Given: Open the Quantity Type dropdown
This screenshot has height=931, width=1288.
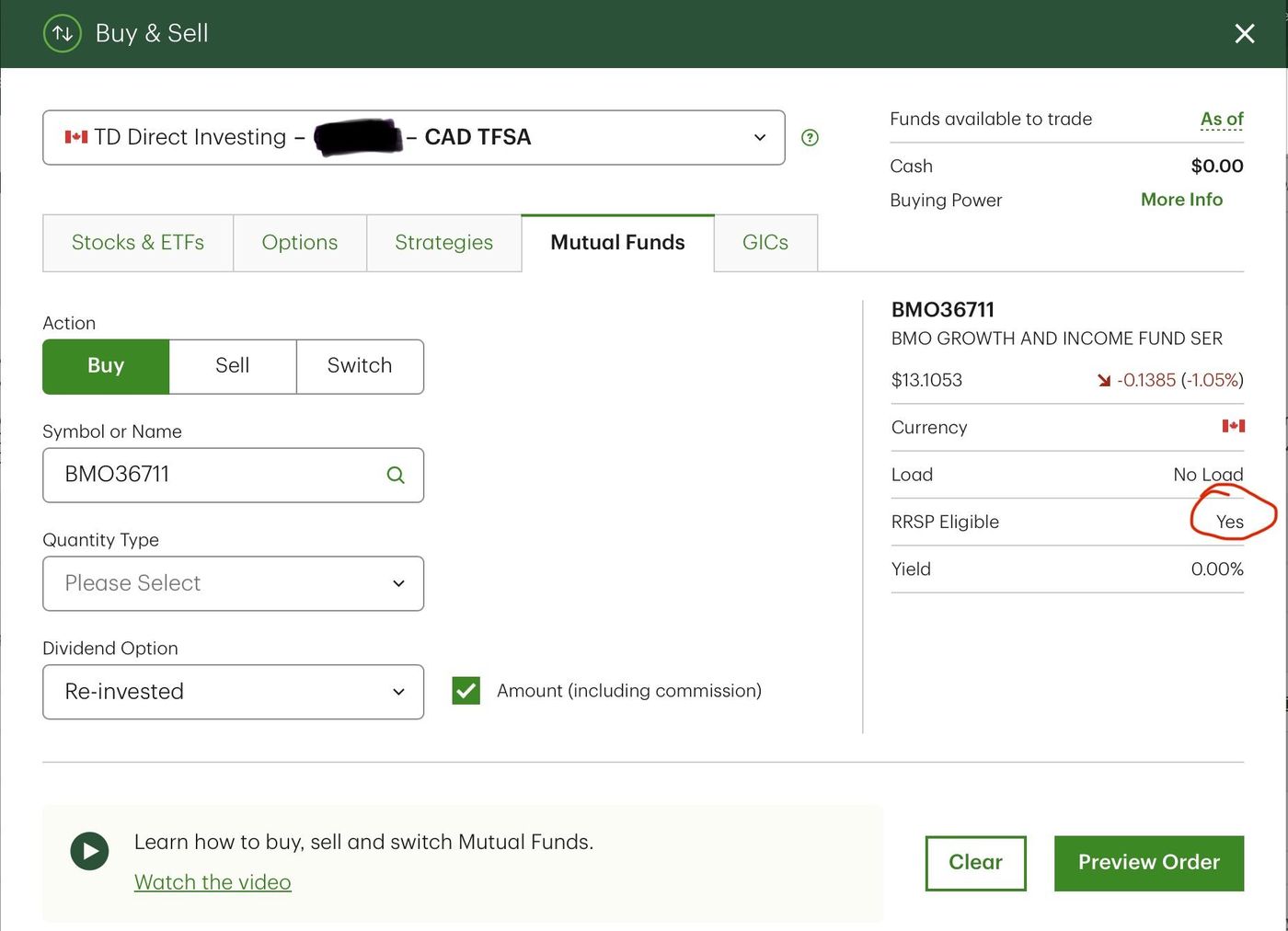Looking at the screenshot, I should point(234,583).
